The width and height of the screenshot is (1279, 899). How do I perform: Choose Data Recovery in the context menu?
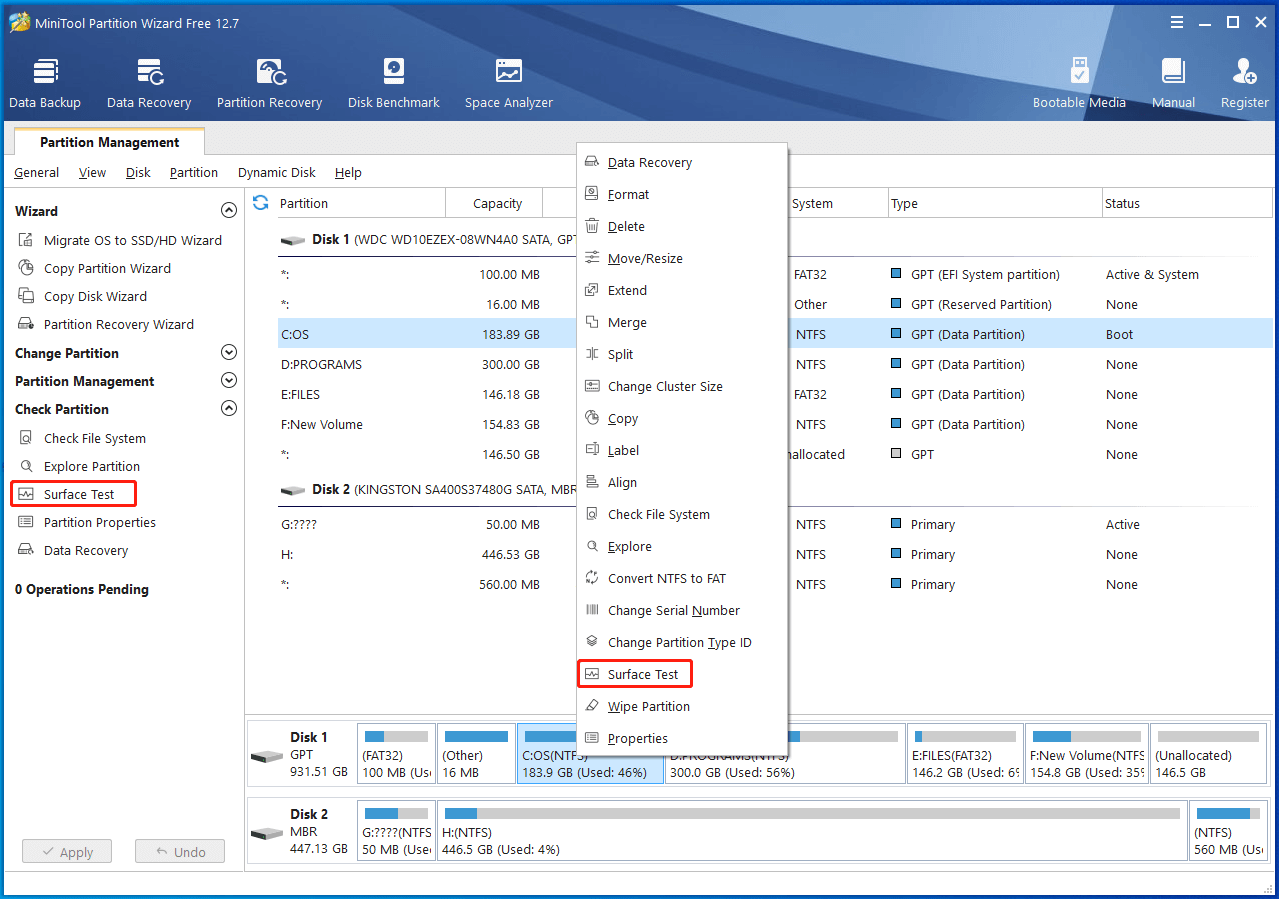pos(682,163)
